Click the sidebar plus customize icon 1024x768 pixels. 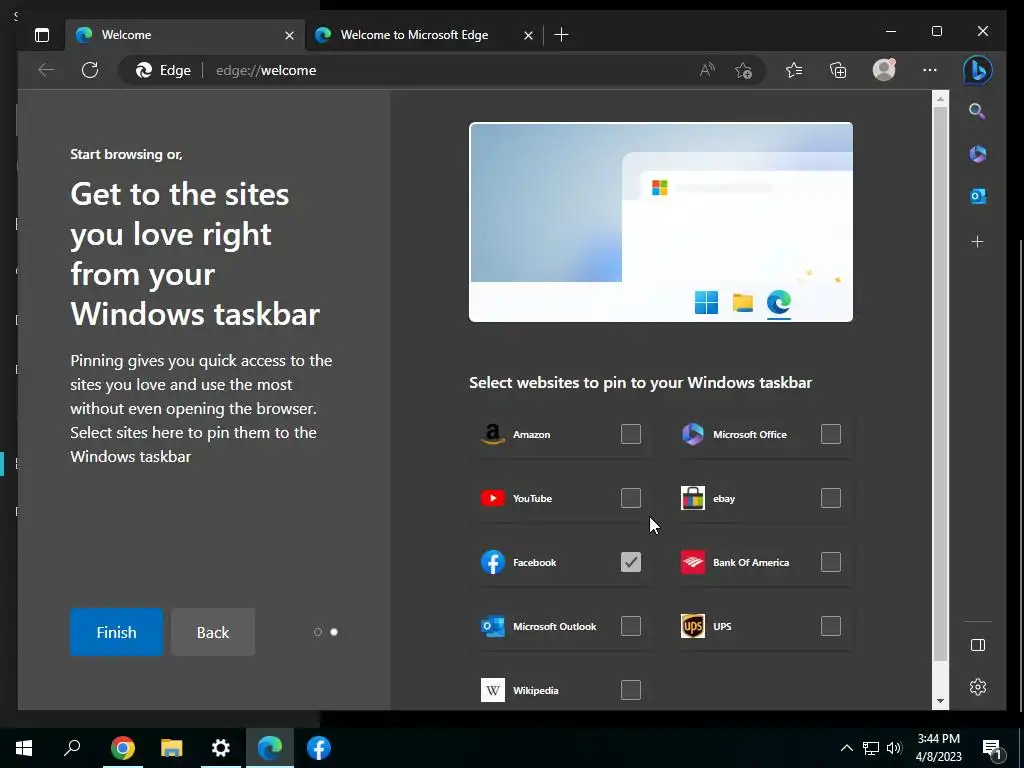click(x=978, y=242)
